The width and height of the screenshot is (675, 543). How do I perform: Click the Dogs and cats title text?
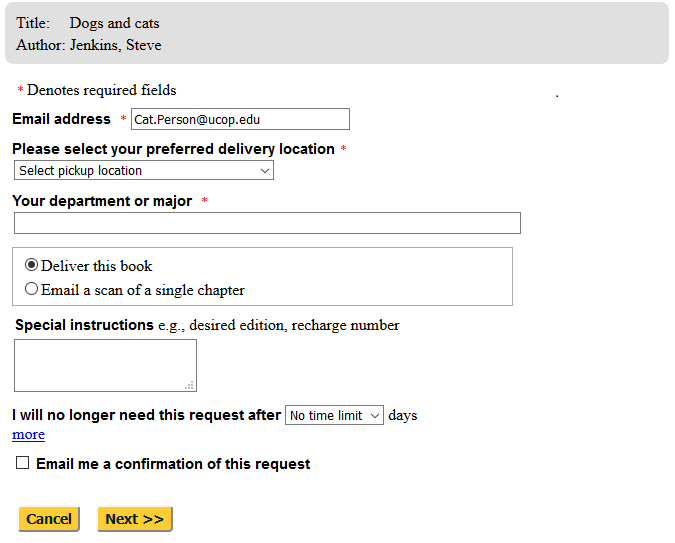115,23
